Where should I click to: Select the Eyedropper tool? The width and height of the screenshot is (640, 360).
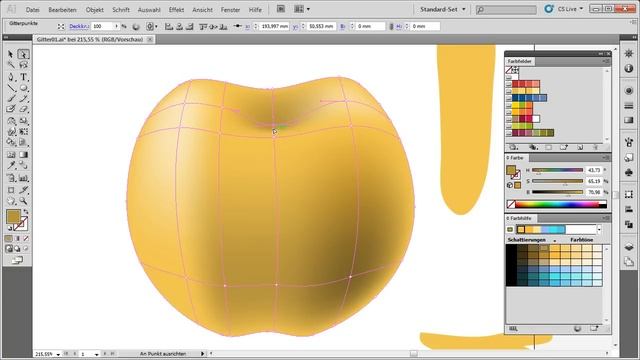click(11, 165)
